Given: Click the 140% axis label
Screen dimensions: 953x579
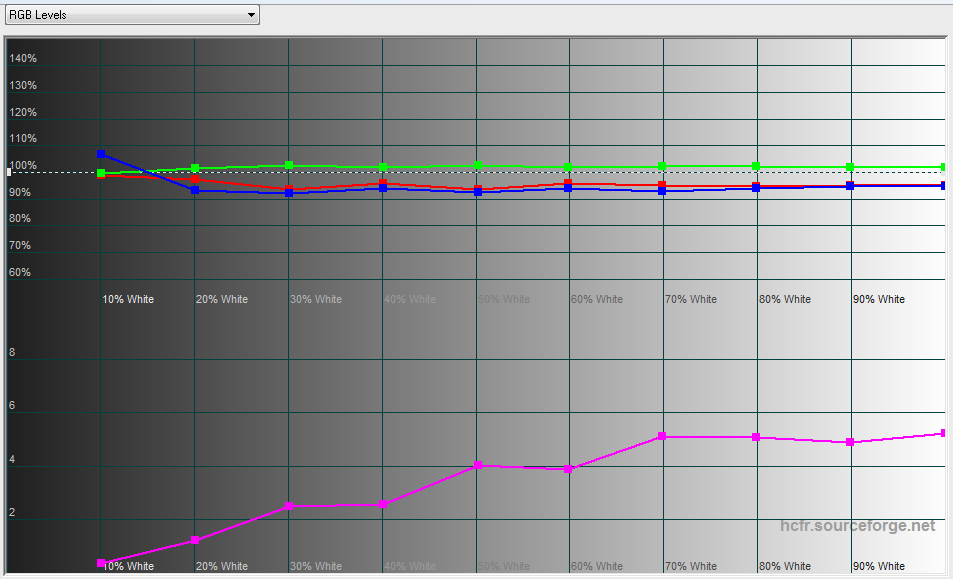Looking at the screenshot, I should (23, 58).
